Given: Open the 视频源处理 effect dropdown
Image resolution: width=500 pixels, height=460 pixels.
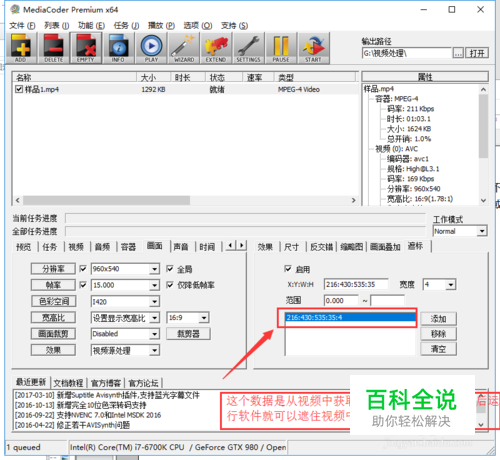Looking at the screenshot, I should pos(154,350).
